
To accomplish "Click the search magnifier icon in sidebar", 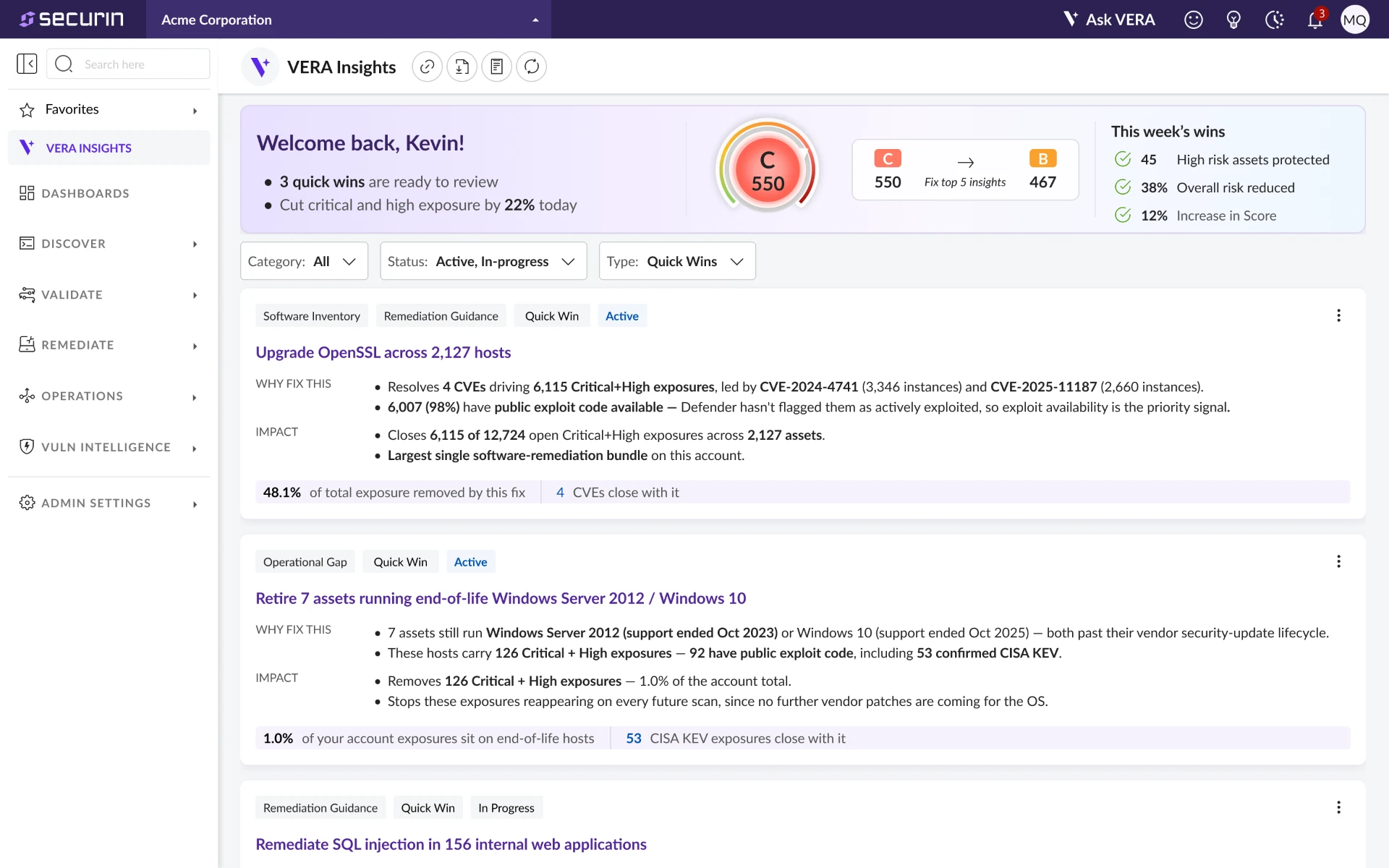I will pyautogui.click(x=64, y=64).
